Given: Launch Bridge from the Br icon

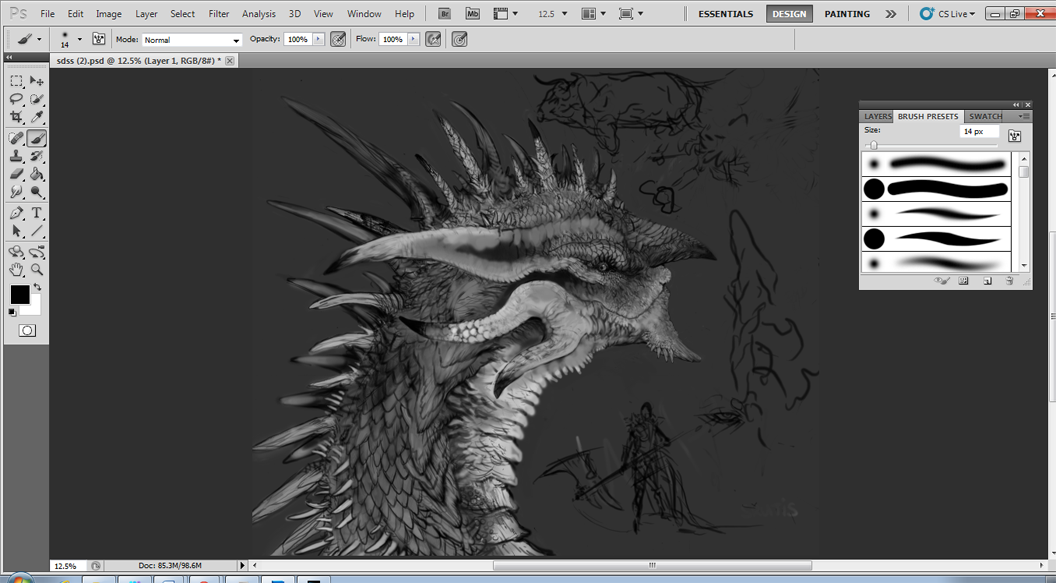Looking at the screenshot, I should pyautogui.click(x=445, y=14).
